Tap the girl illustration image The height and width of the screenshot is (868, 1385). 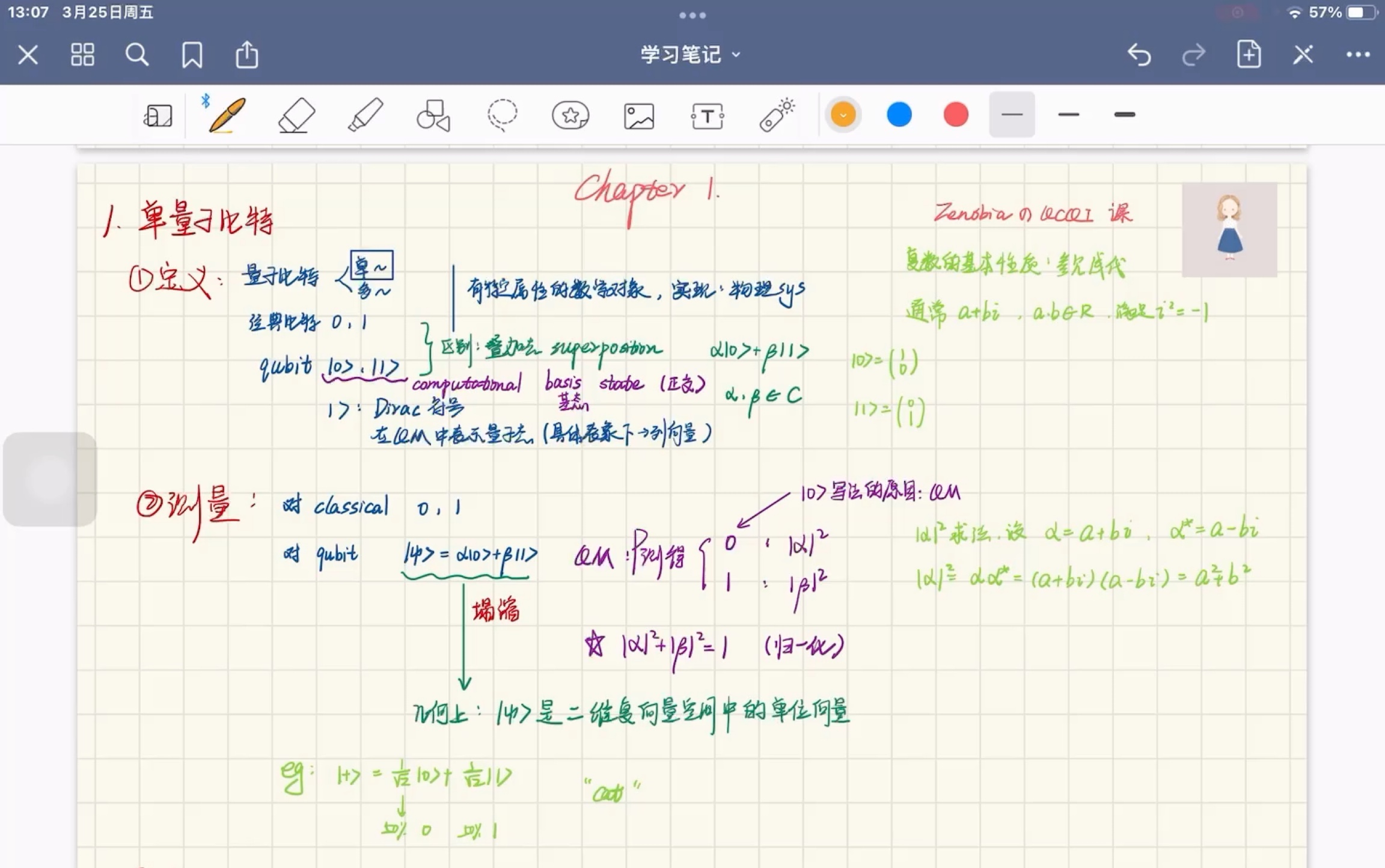click(1229, 230)
